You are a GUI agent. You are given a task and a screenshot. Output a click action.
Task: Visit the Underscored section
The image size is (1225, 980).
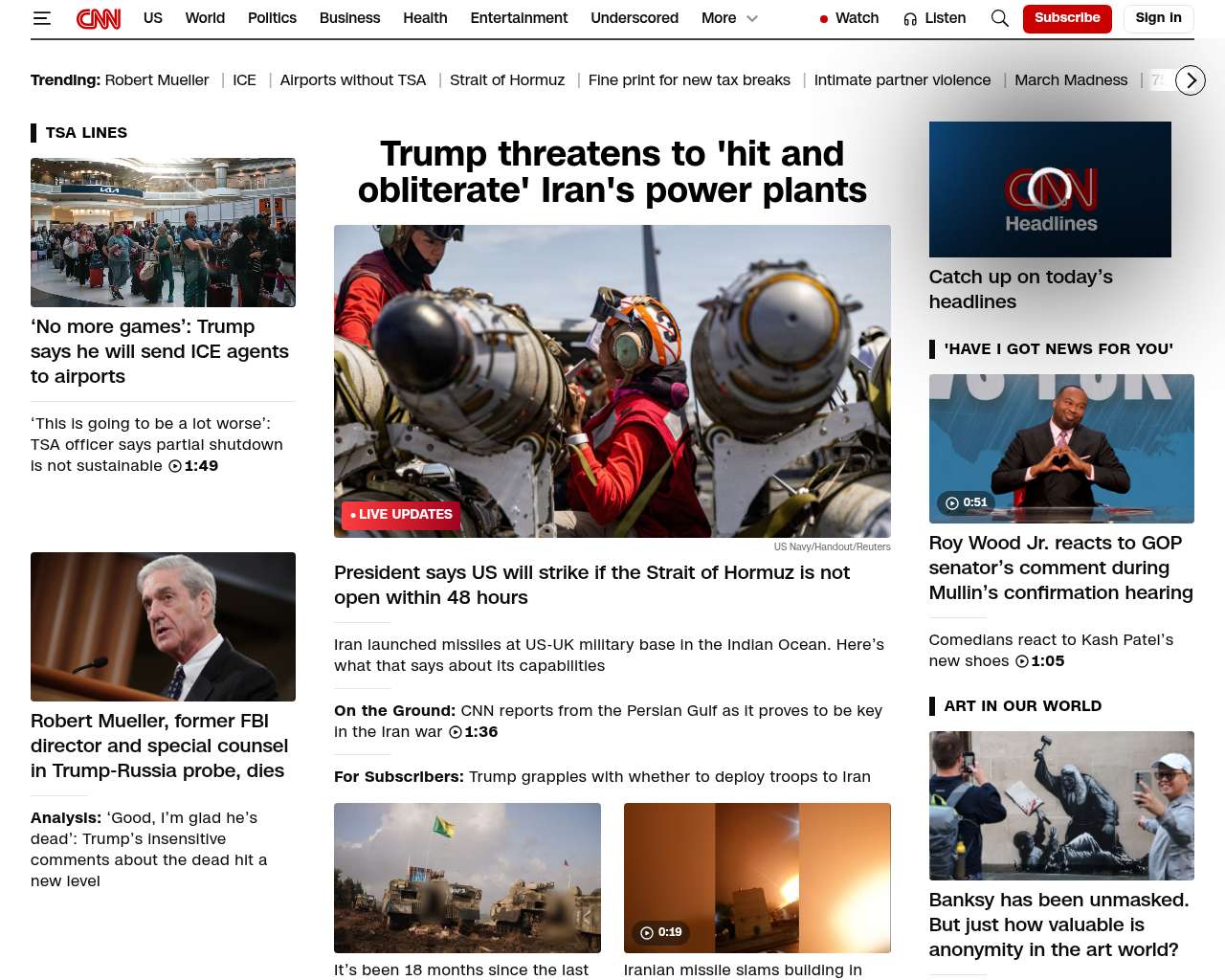(x=635, y=18)
